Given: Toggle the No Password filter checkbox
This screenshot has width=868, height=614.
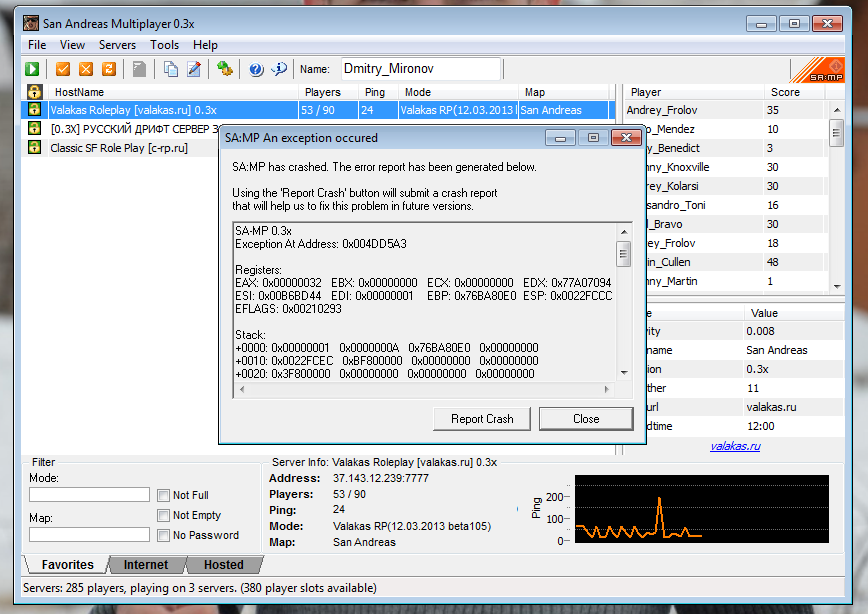Looking at the screenshot, I should [163, 535].
